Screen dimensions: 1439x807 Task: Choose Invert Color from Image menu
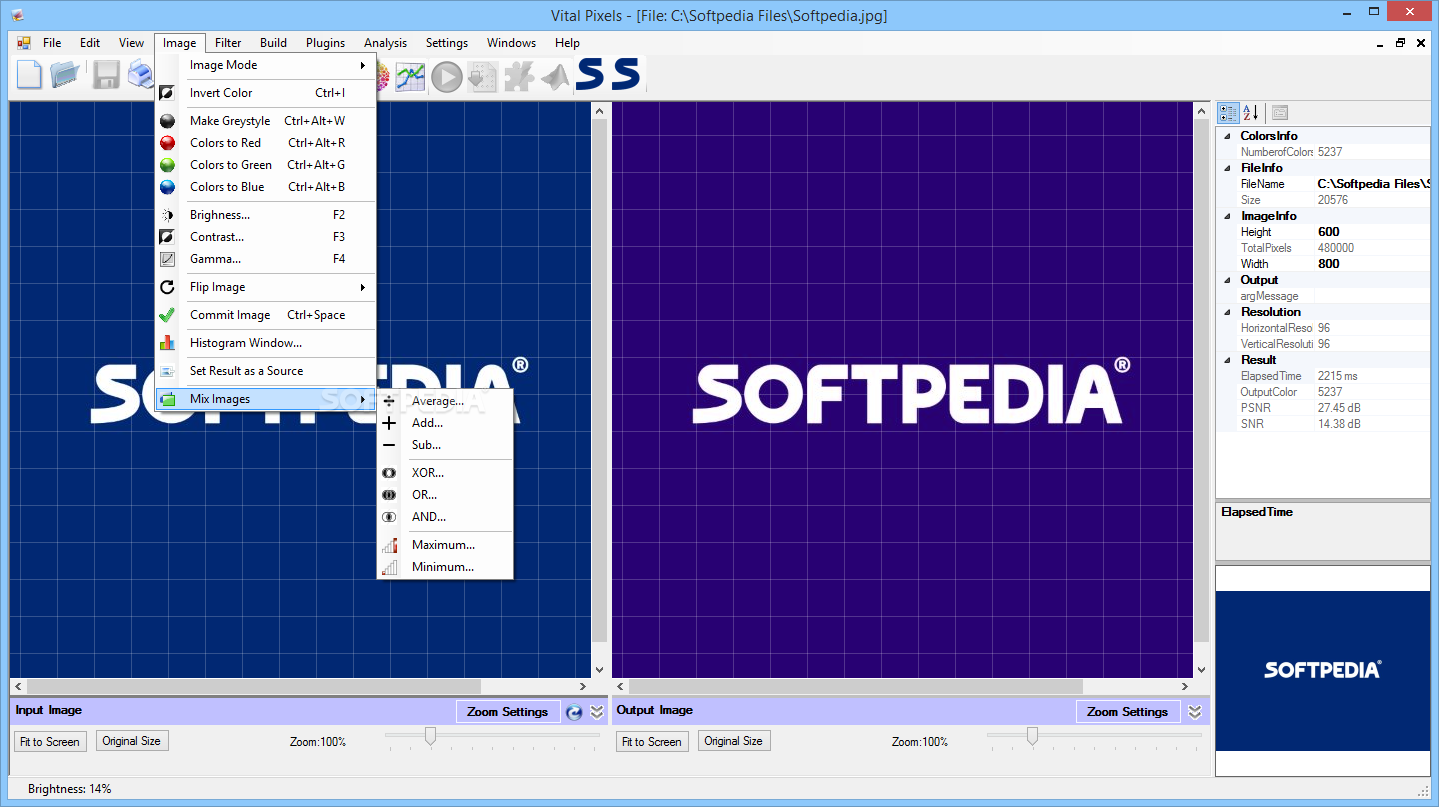tap(266, 93)
